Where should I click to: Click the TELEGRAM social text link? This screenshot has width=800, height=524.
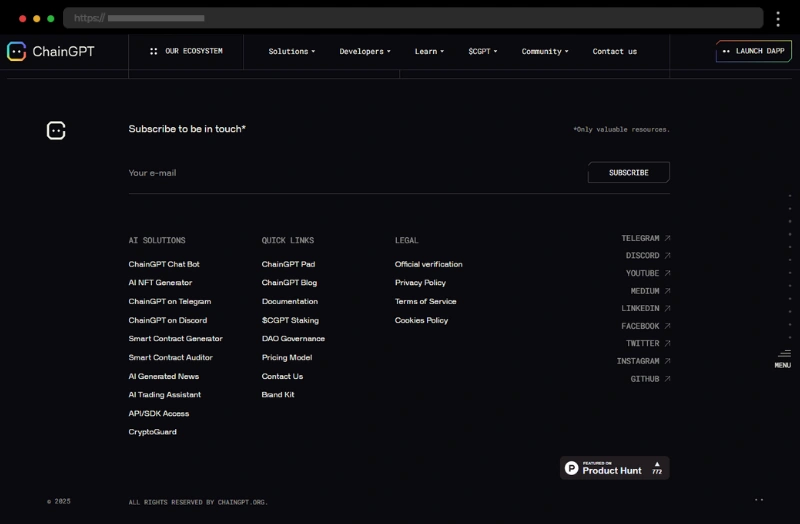tap(640, 238)
